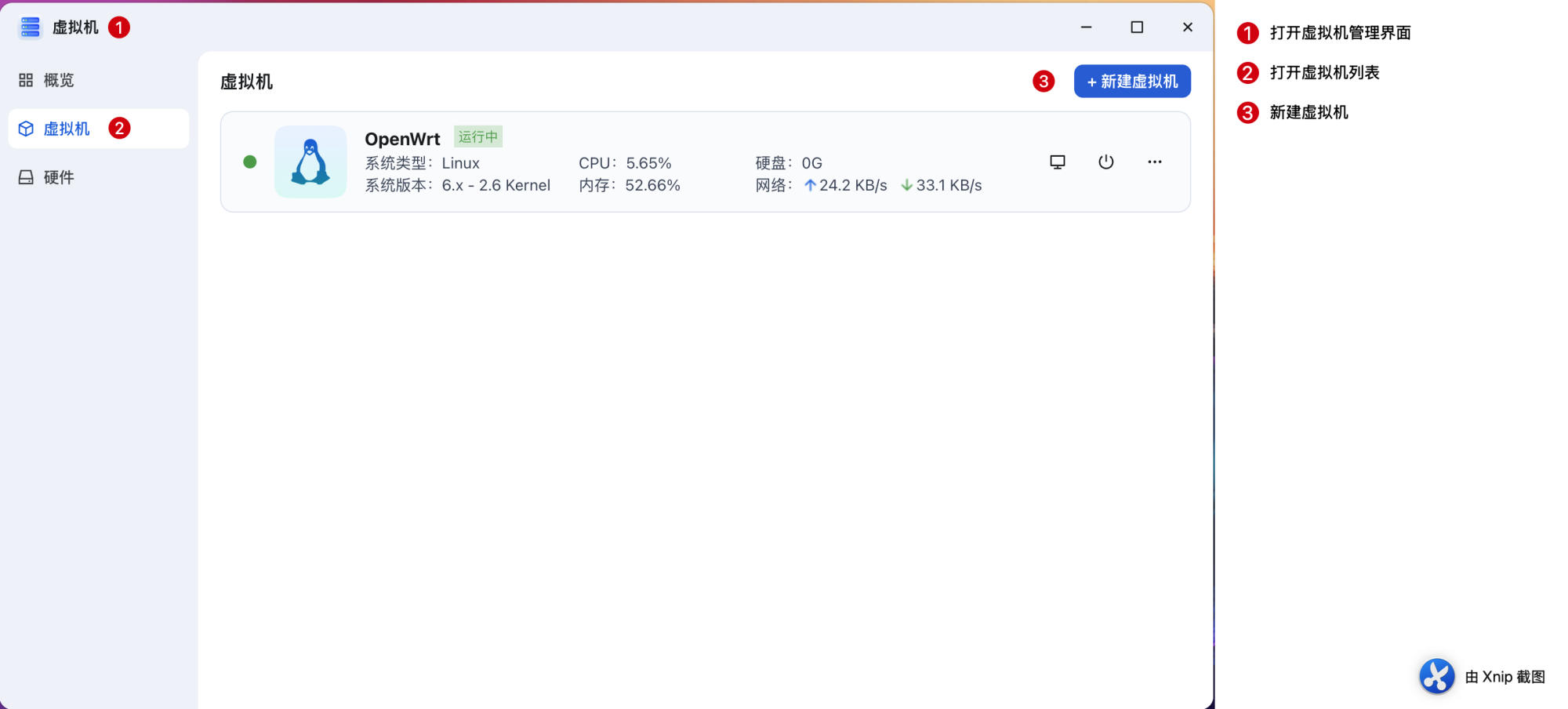This screenshot has height=709, width=1568.
Task: Click red badge 3 beside 新建虚拟机
Action: tap(1043, 82)
